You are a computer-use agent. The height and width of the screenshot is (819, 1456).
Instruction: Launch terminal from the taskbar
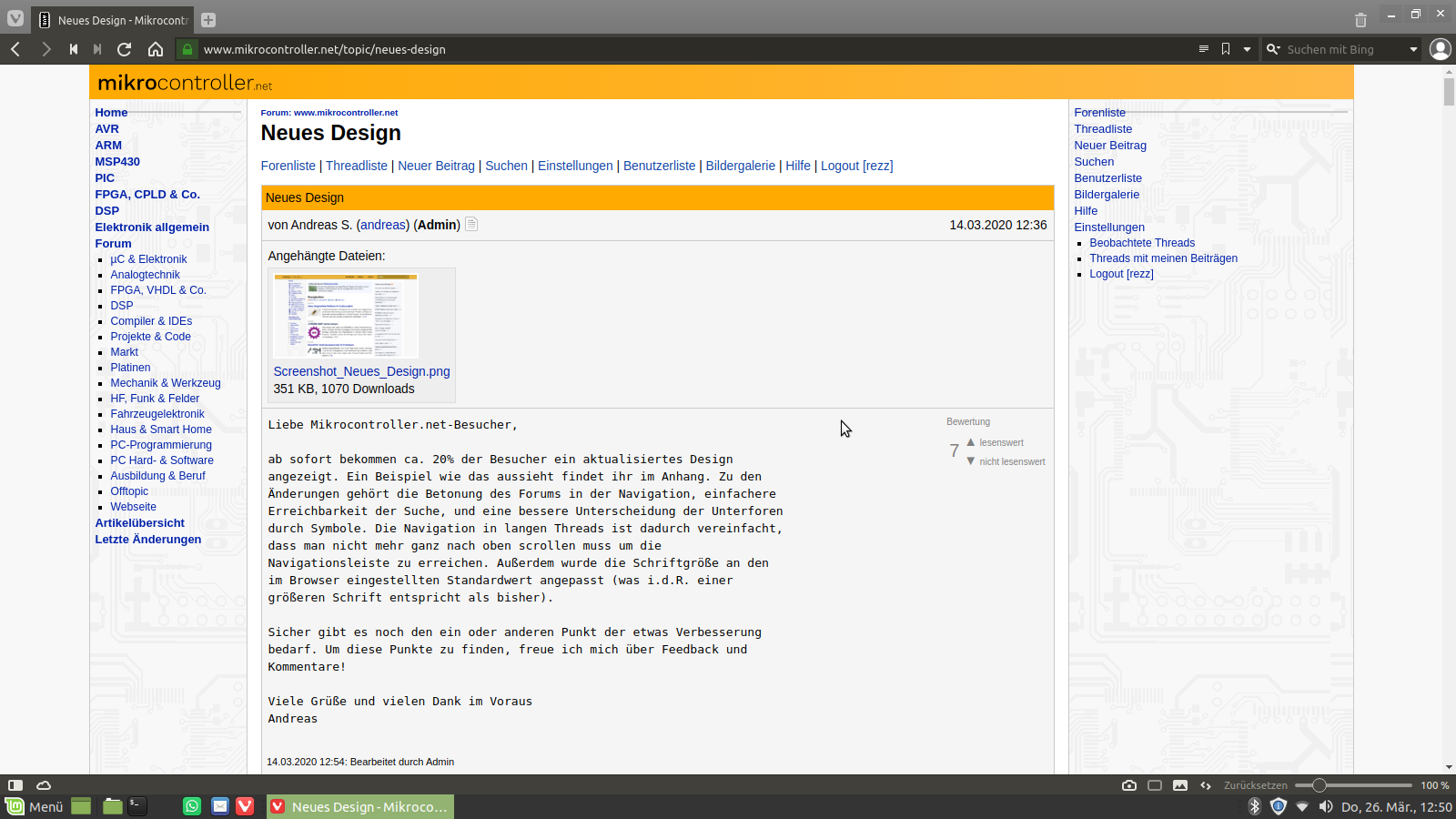[137, 806]
